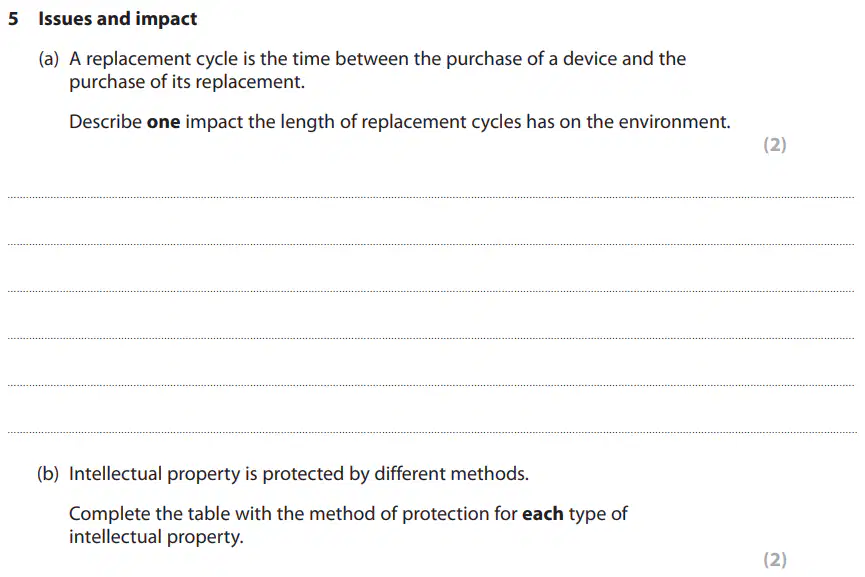Click the sixth dotted answer line
Image resolution: width=865 pixels, height=577 pixels.
(x=431, y=432)
